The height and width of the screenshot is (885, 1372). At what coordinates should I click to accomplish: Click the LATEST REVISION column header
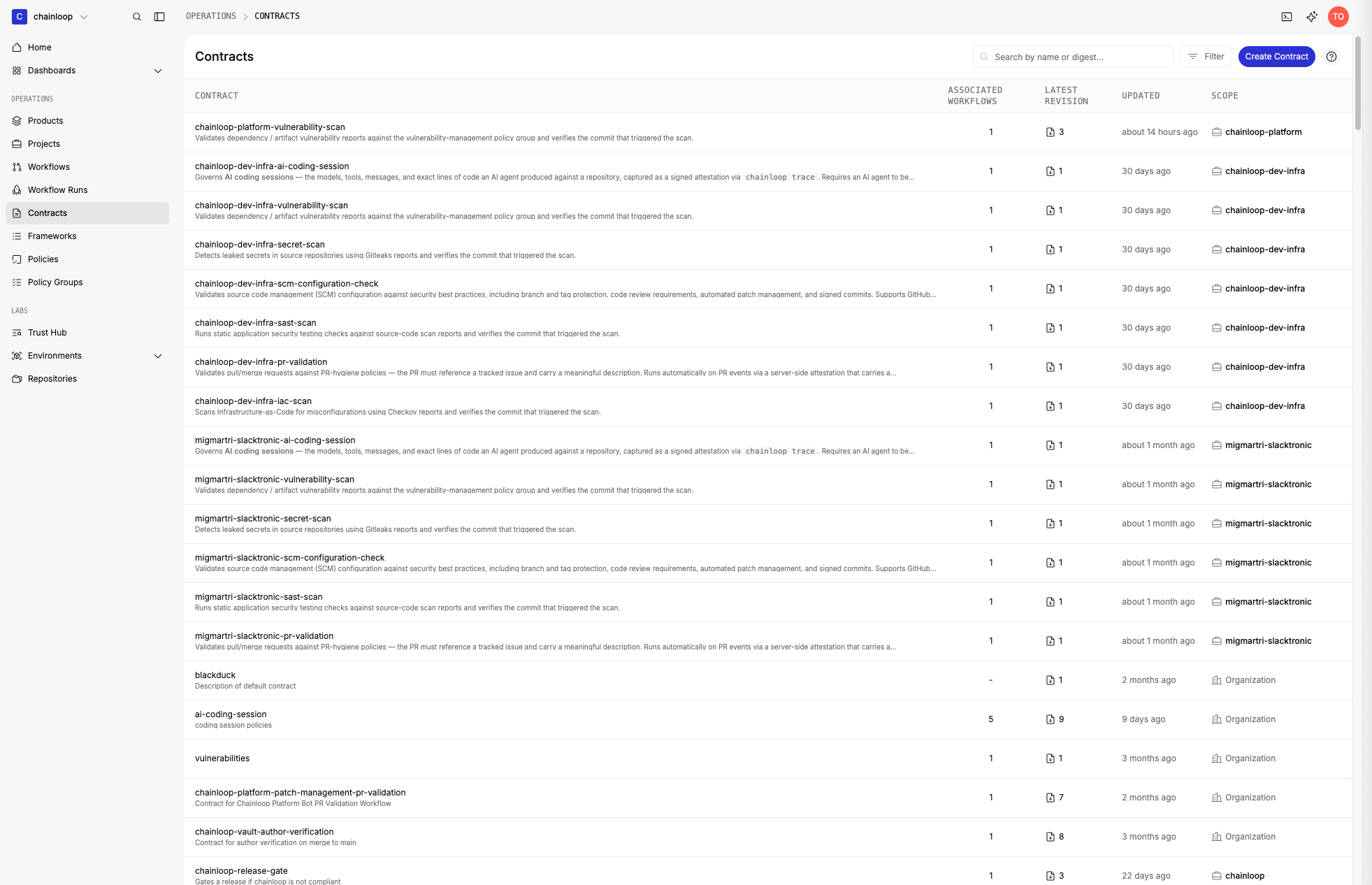(1066, 96)
